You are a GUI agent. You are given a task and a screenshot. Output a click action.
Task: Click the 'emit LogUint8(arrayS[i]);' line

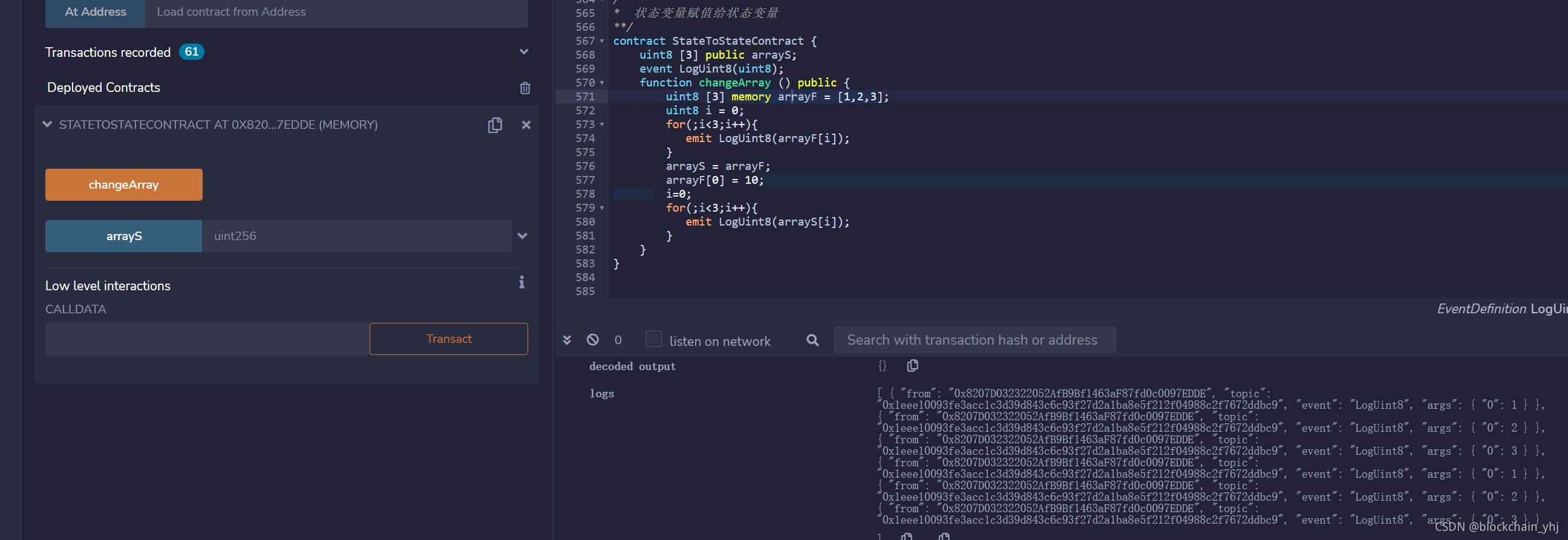pos(767,222)
